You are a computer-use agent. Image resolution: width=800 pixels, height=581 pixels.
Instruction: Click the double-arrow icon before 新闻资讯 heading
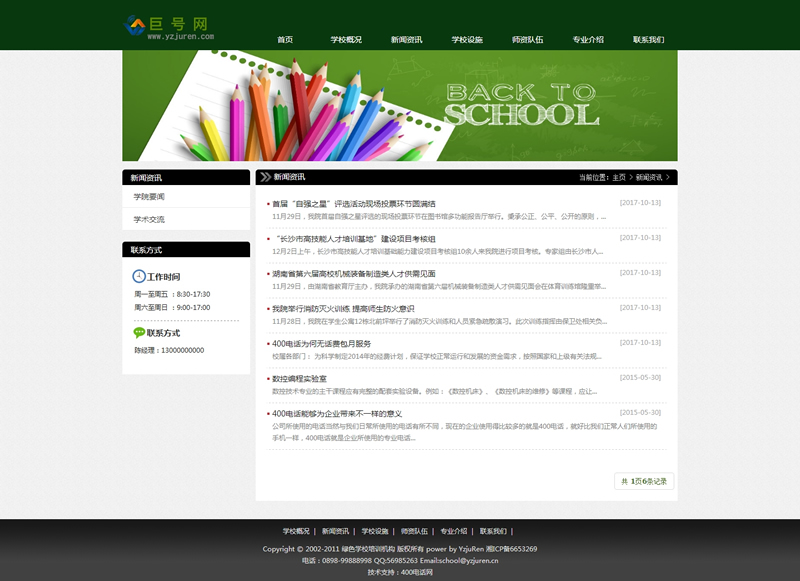click(x=264, y=177)
